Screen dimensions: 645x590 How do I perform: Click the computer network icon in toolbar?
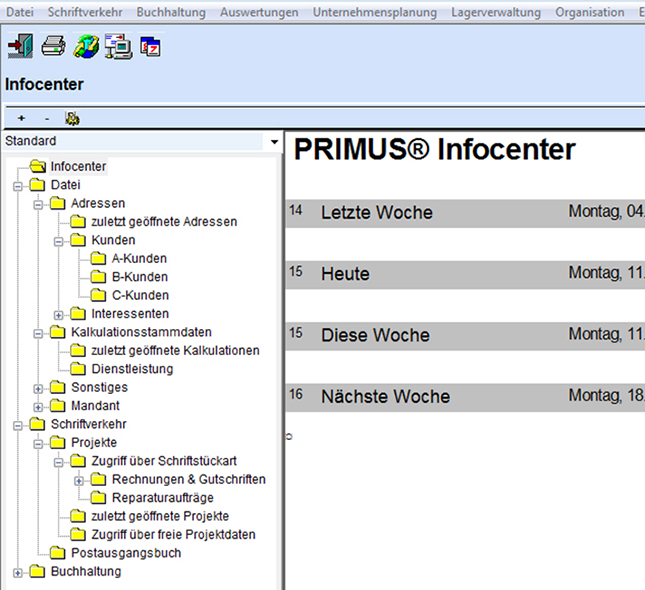pos(118,46)
